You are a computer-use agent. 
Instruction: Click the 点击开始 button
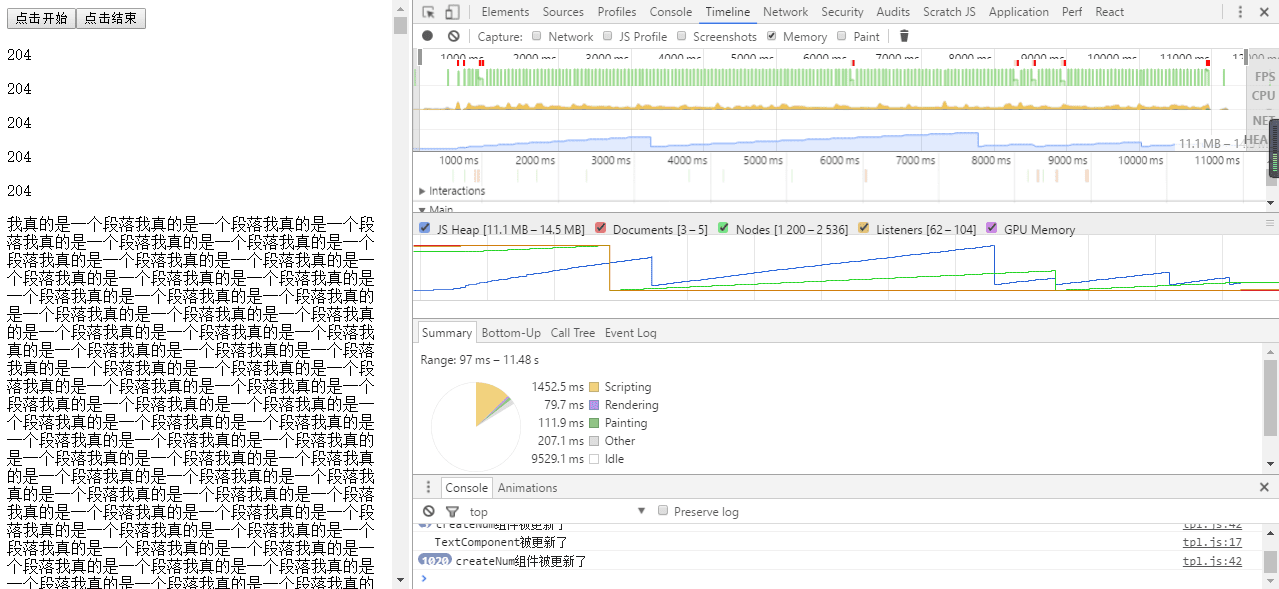coord(41,17)
